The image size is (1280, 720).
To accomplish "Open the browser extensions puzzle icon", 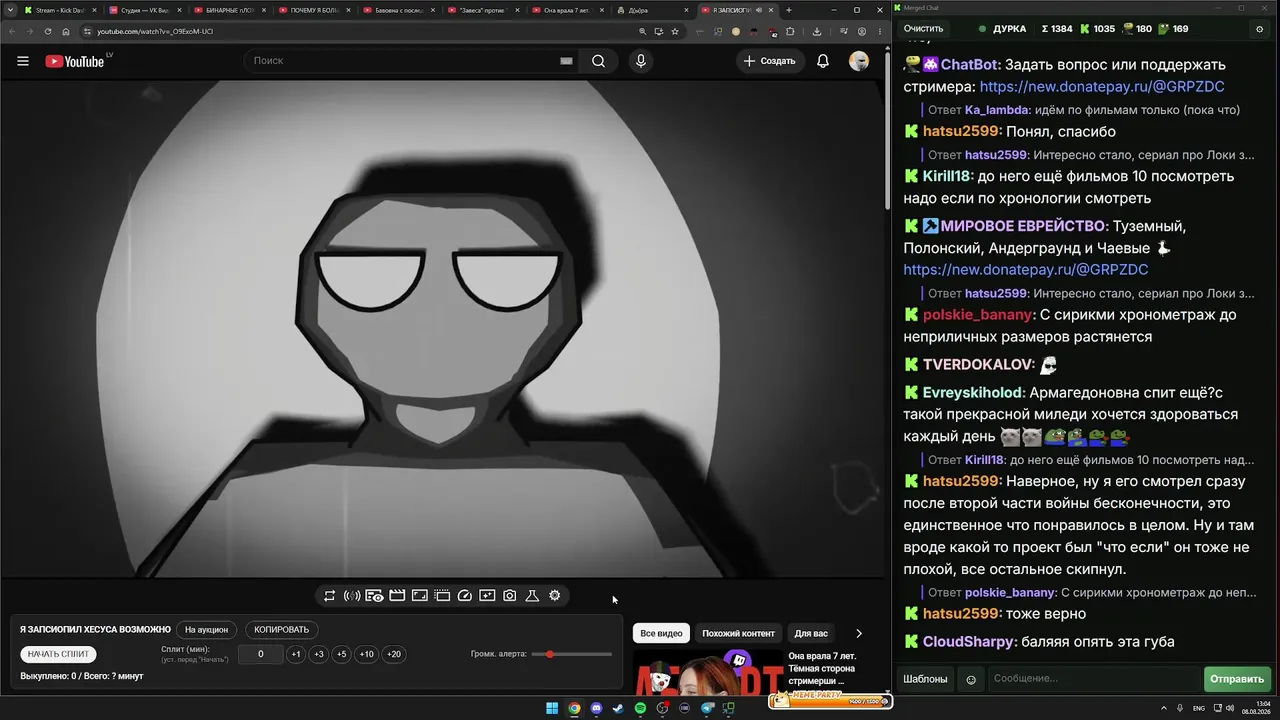I will 790,31.
